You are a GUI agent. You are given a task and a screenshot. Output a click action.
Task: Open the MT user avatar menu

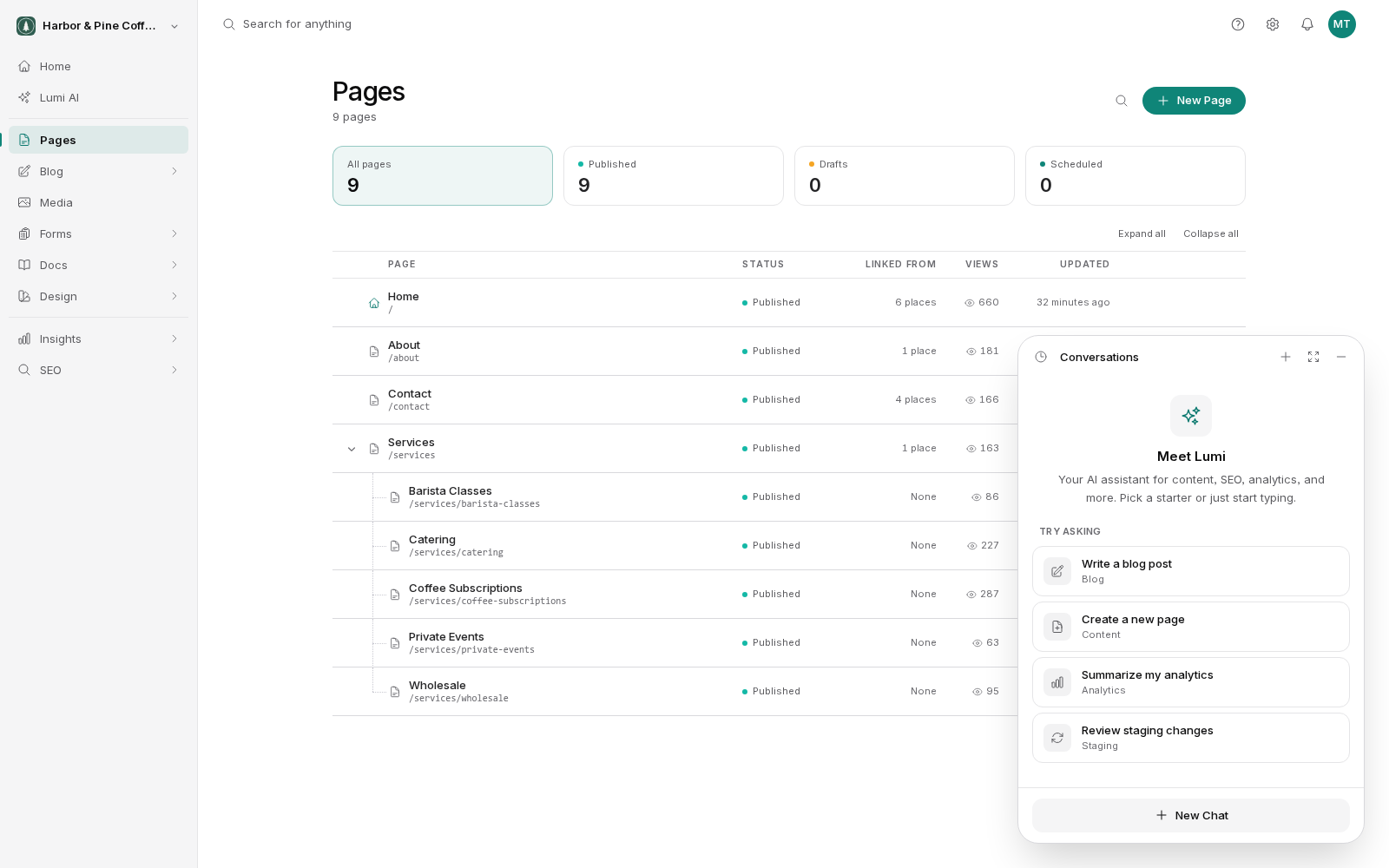pyautogui.click(x=1342, y=24)
